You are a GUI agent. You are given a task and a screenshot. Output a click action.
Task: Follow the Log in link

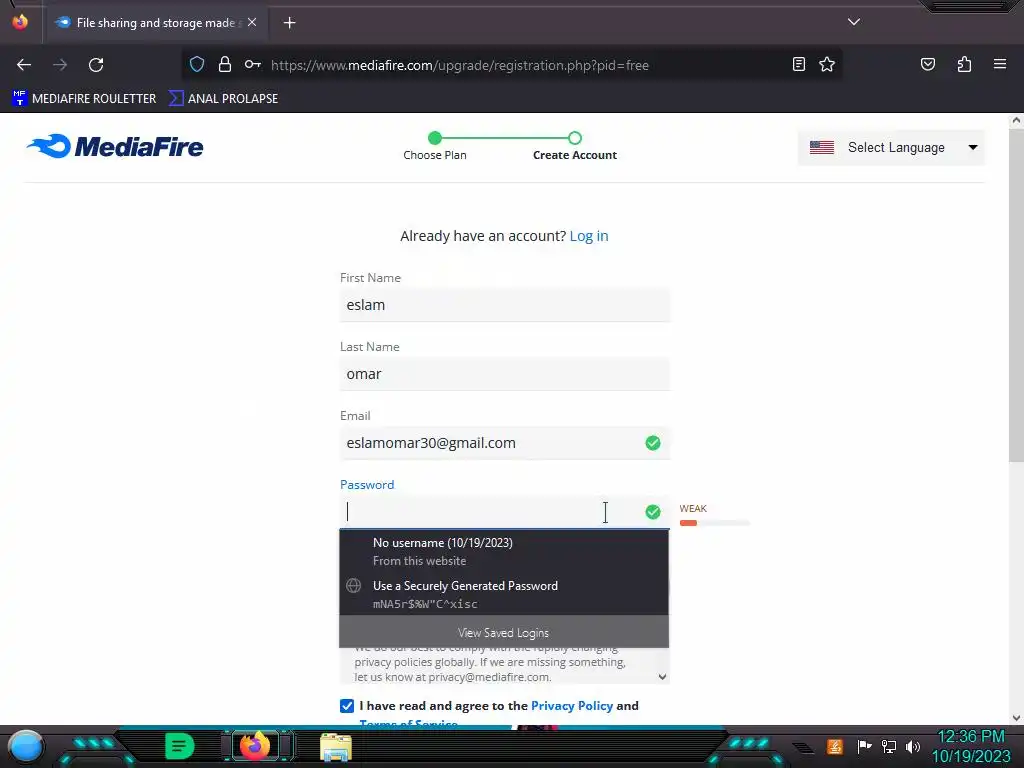tap(589, 236)
